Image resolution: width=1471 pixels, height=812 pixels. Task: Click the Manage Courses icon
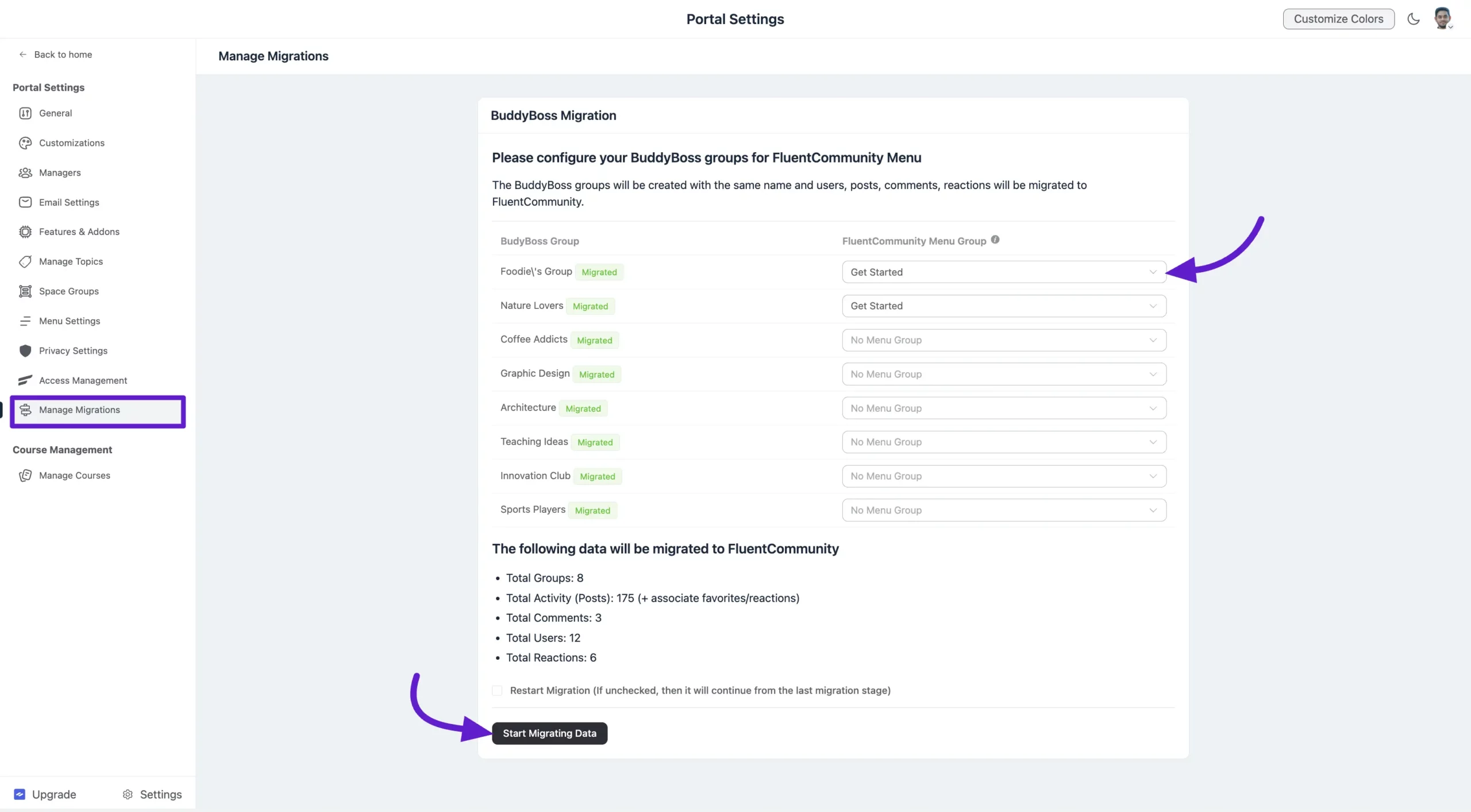[25, 475]
